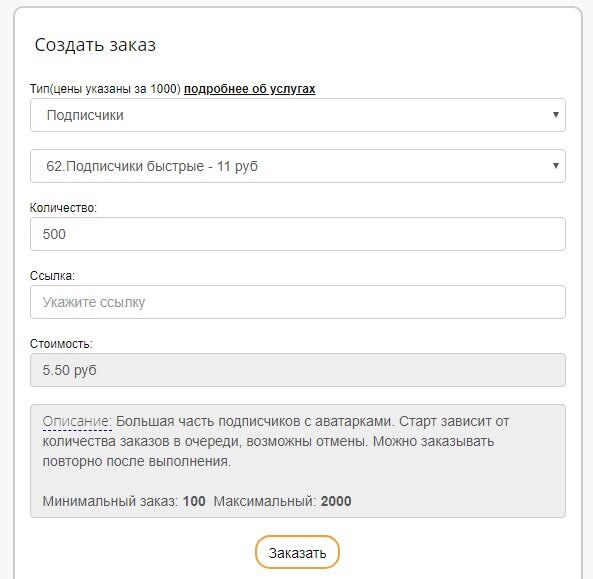This screenshot has height=579, width=593.
Task: Click the arrow on the service selector dropdown
Action: [x=556, y=166]
